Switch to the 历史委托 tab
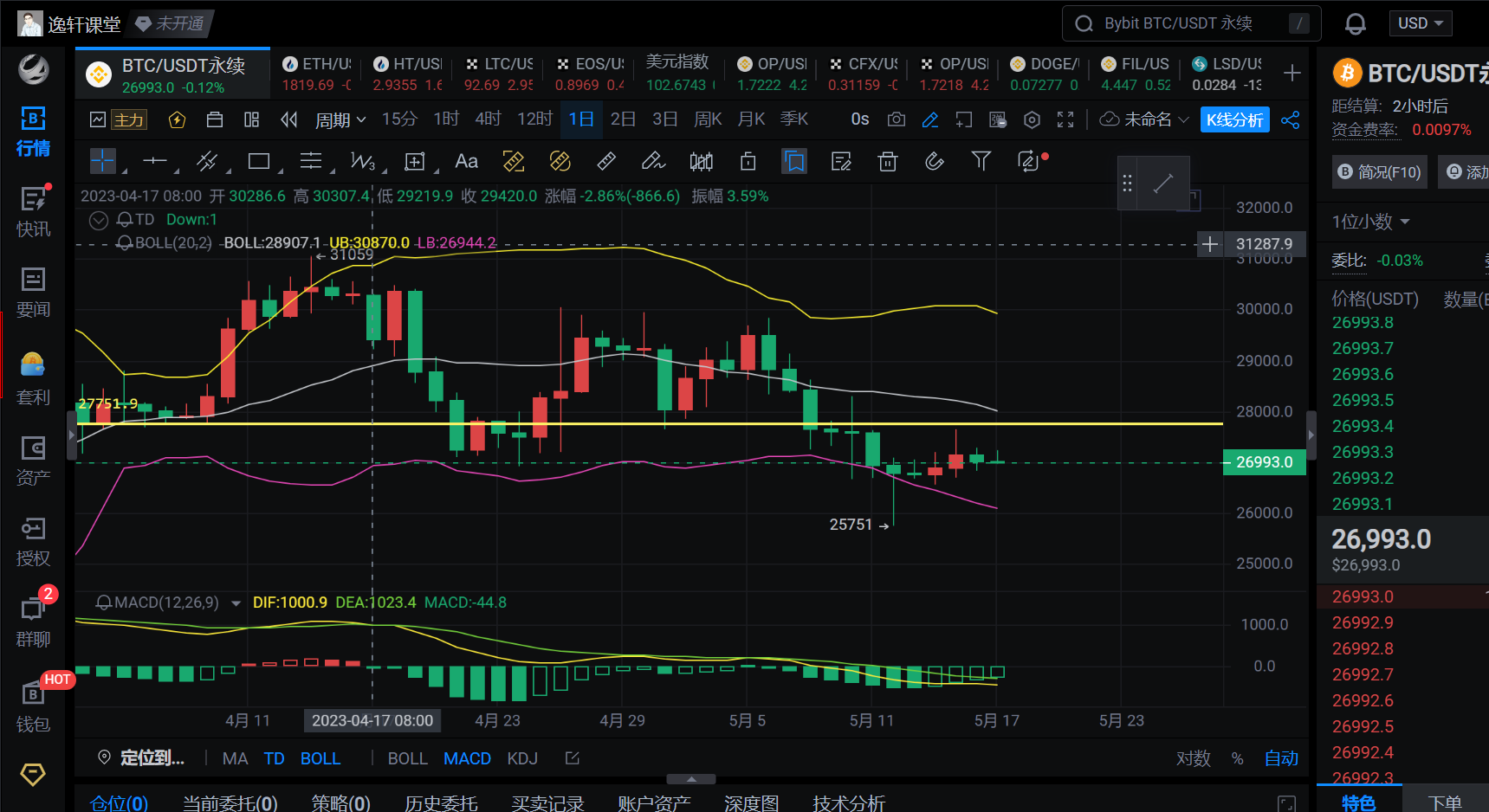This screenshot has height=812, width=1489. [x=441, y=802]
